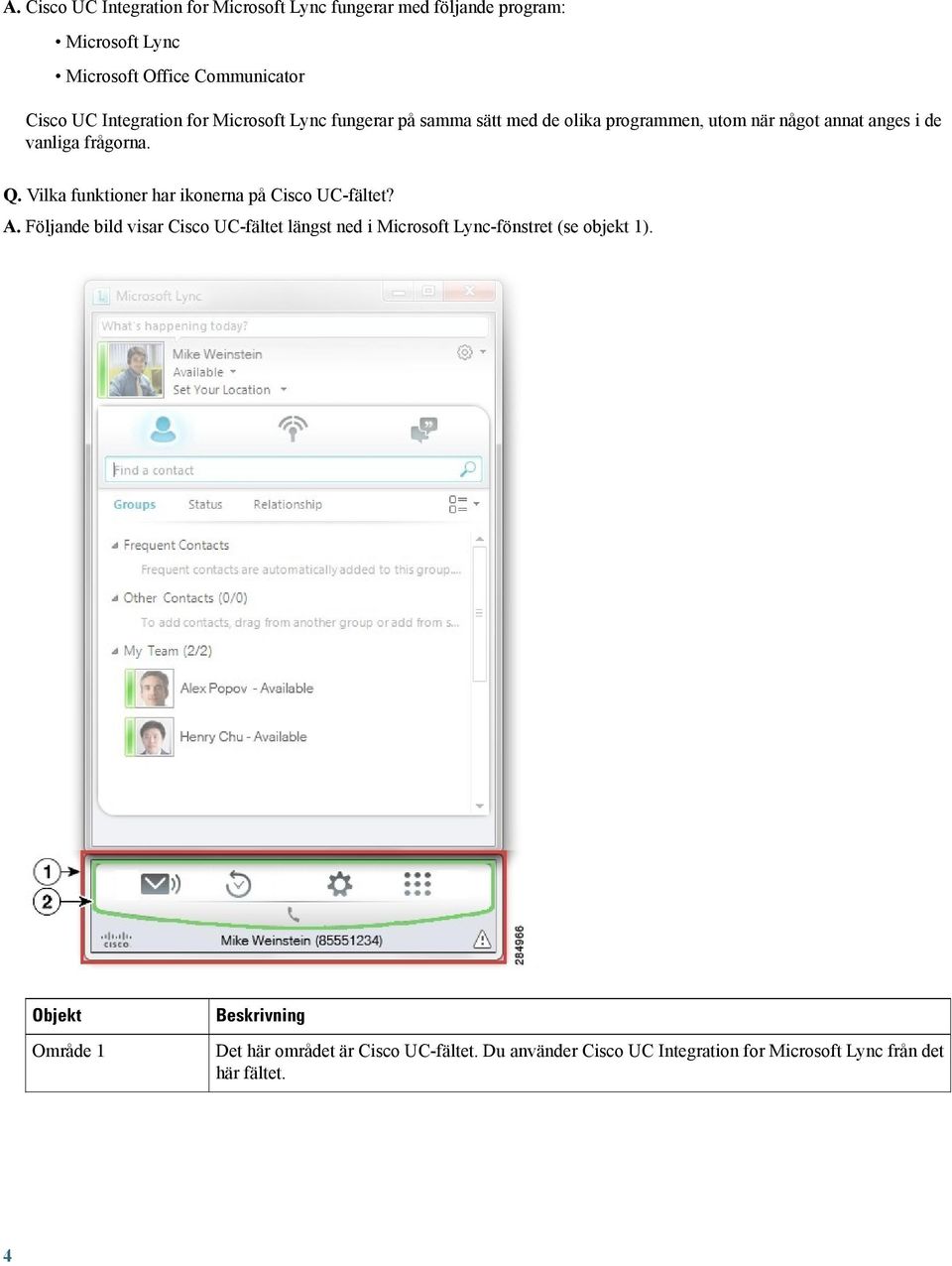This screenshot has width=952, height=1266.
Task: Click the page number 4
Action: 8,1255
